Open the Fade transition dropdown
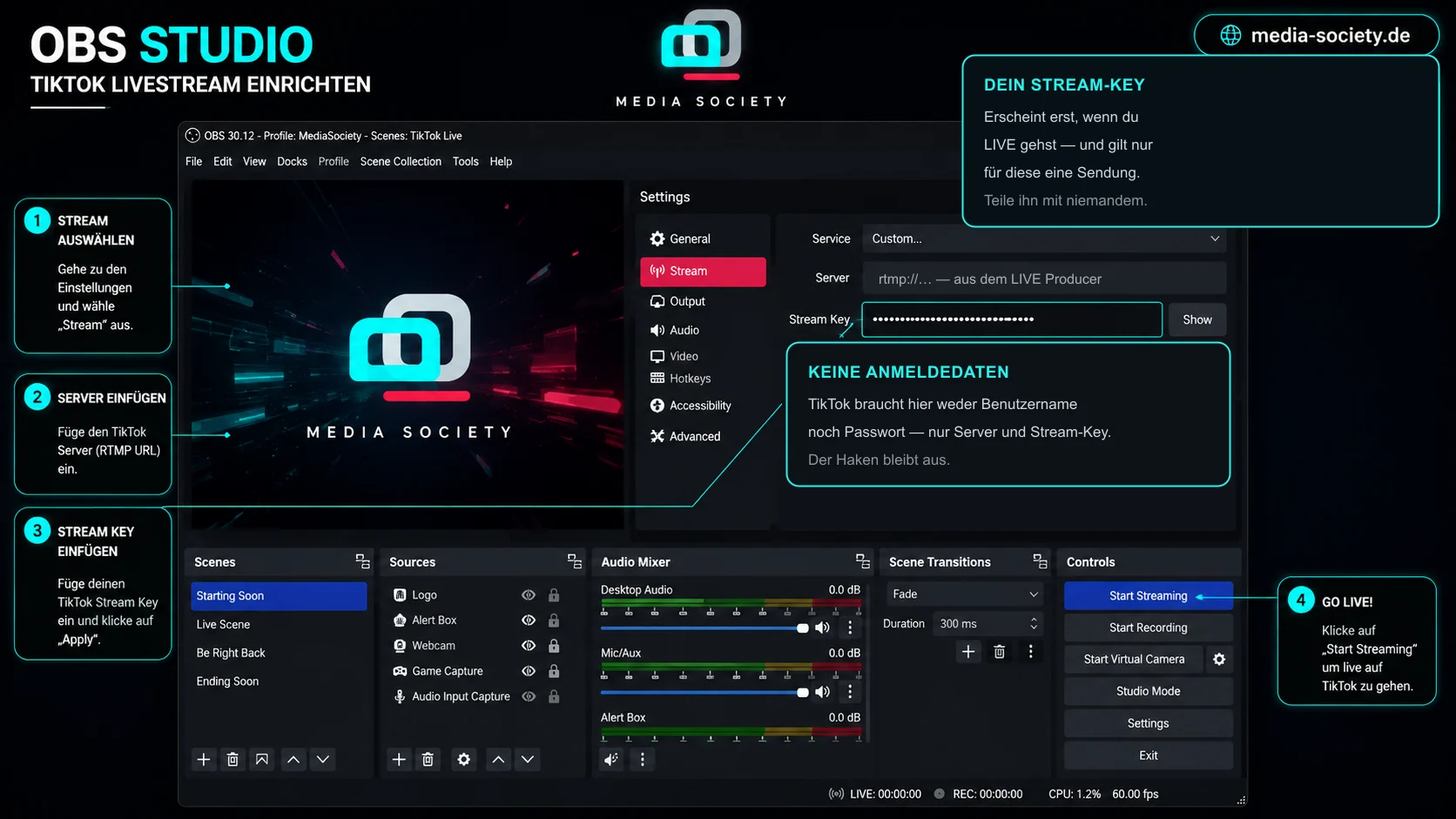The image size is (1456, 819). [965, 594]
